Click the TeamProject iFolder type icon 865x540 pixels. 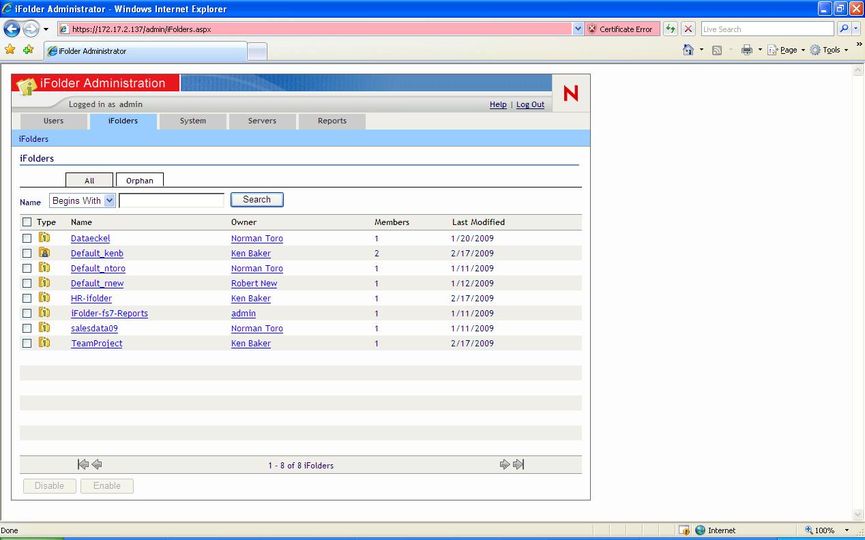tap(44, 343)
